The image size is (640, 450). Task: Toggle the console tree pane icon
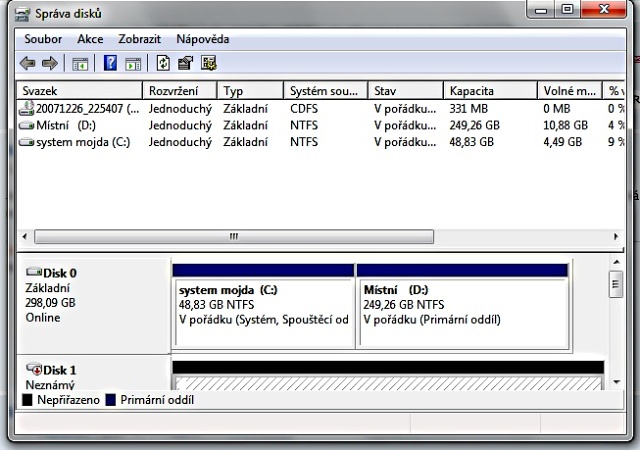pyautogui.click(x=80, y=63)
